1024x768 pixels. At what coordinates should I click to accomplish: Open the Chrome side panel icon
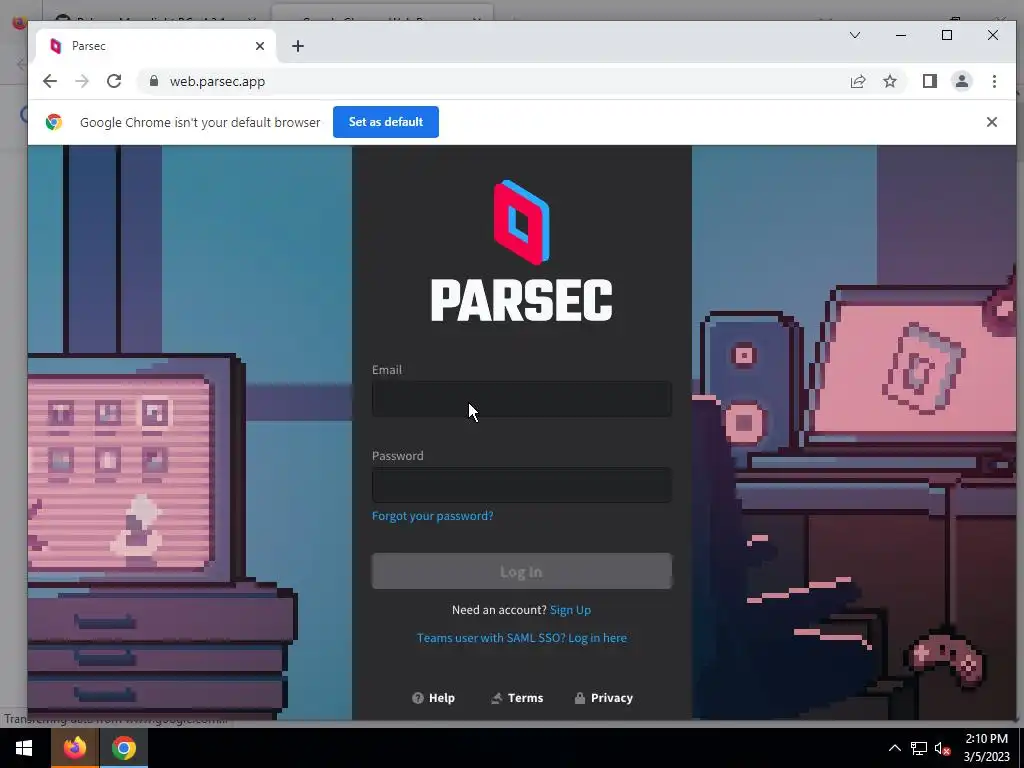(930, 81)
